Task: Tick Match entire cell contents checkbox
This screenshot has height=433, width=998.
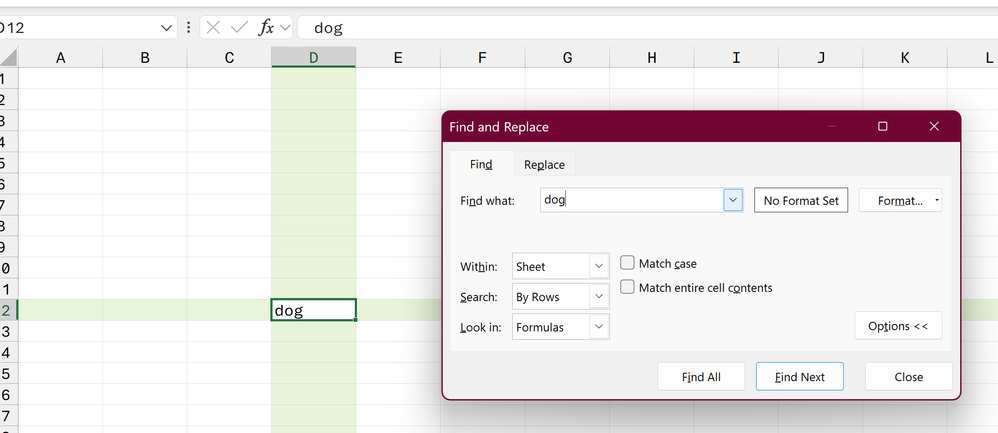Action: click(628, 288)
